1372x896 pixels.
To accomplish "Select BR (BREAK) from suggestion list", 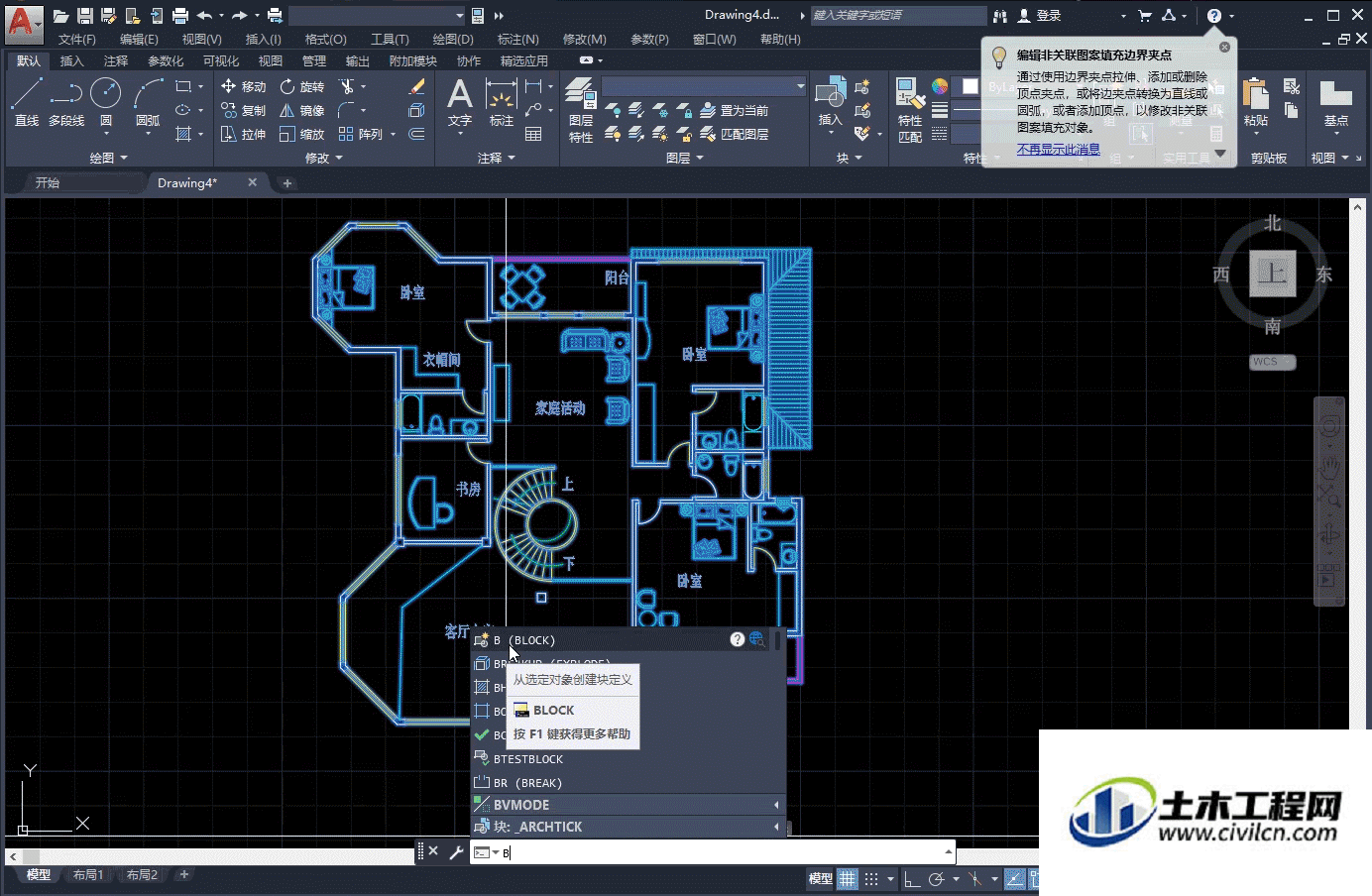I will pyautogui.click(x=629, y=782).
